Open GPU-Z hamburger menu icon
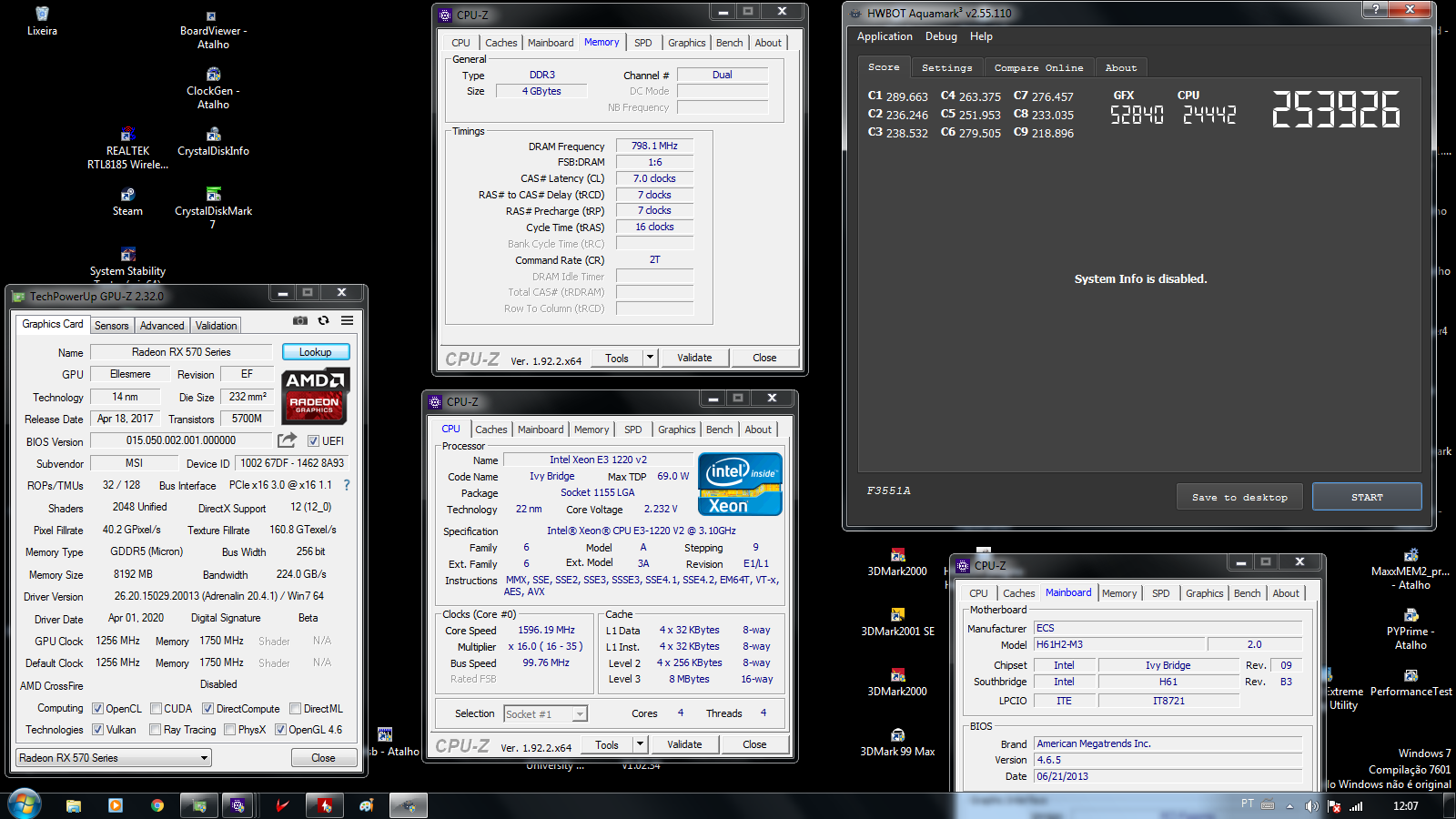This screenshot has width=1456, height=819. [347, 320]
